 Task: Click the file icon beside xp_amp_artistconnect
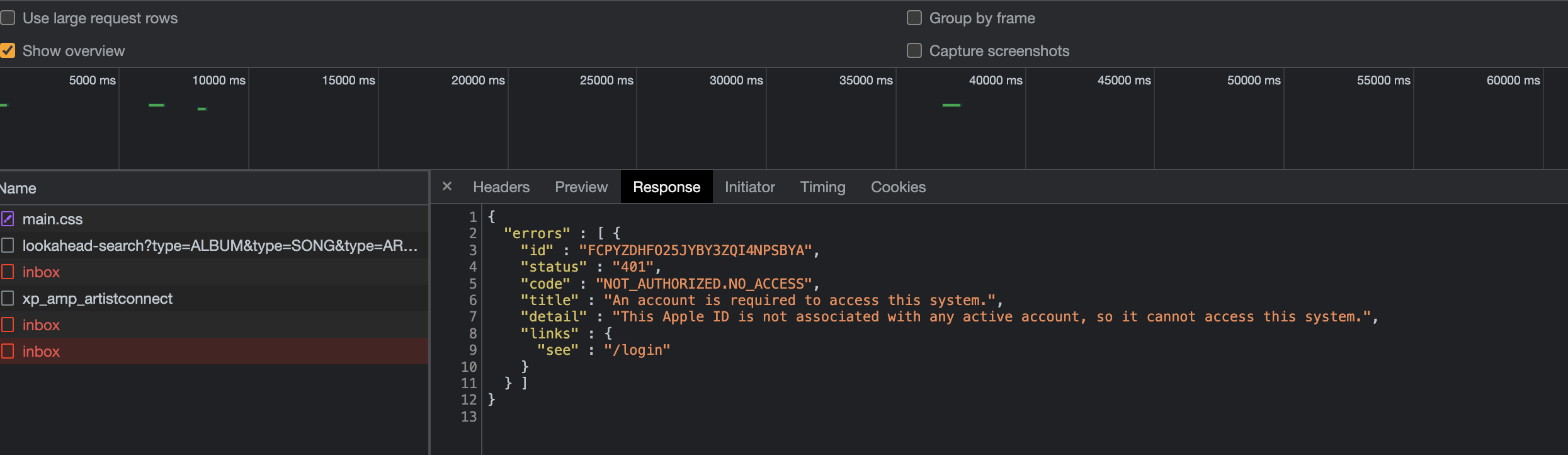tap(8, 299)
